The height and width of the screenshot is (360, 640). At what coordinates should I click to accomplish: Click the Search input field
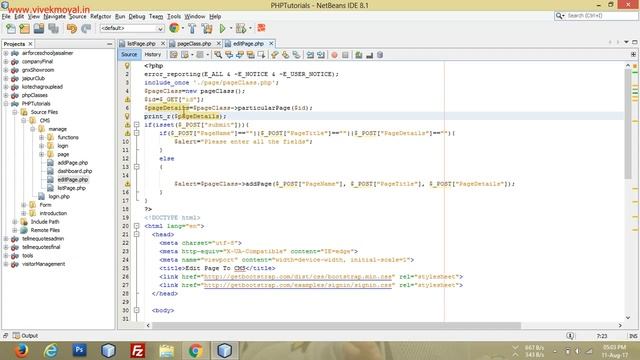tap(601, 16)
